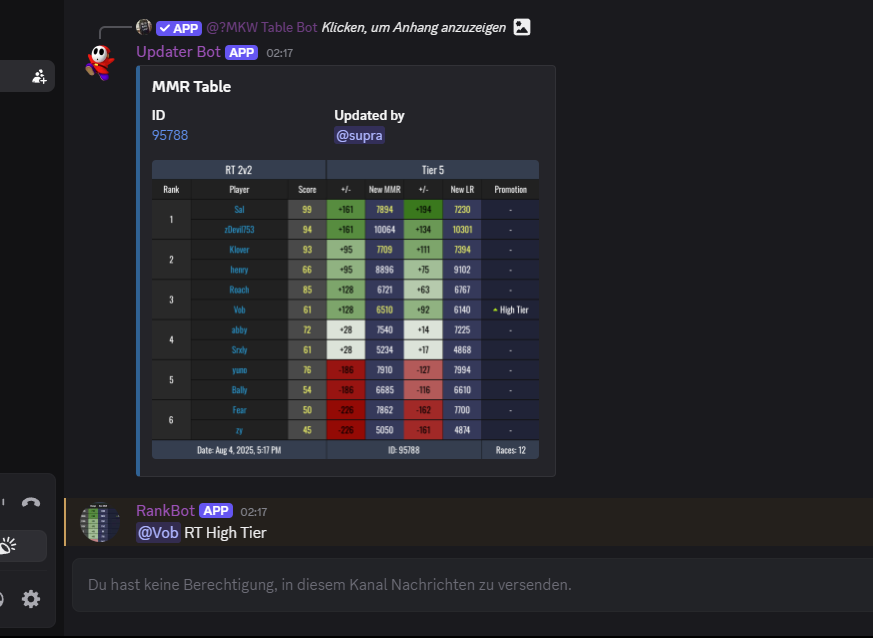The image size is (873, 638).
Task: Open Updater Bot's Shy Guy avatar
Action: point(100,62)
